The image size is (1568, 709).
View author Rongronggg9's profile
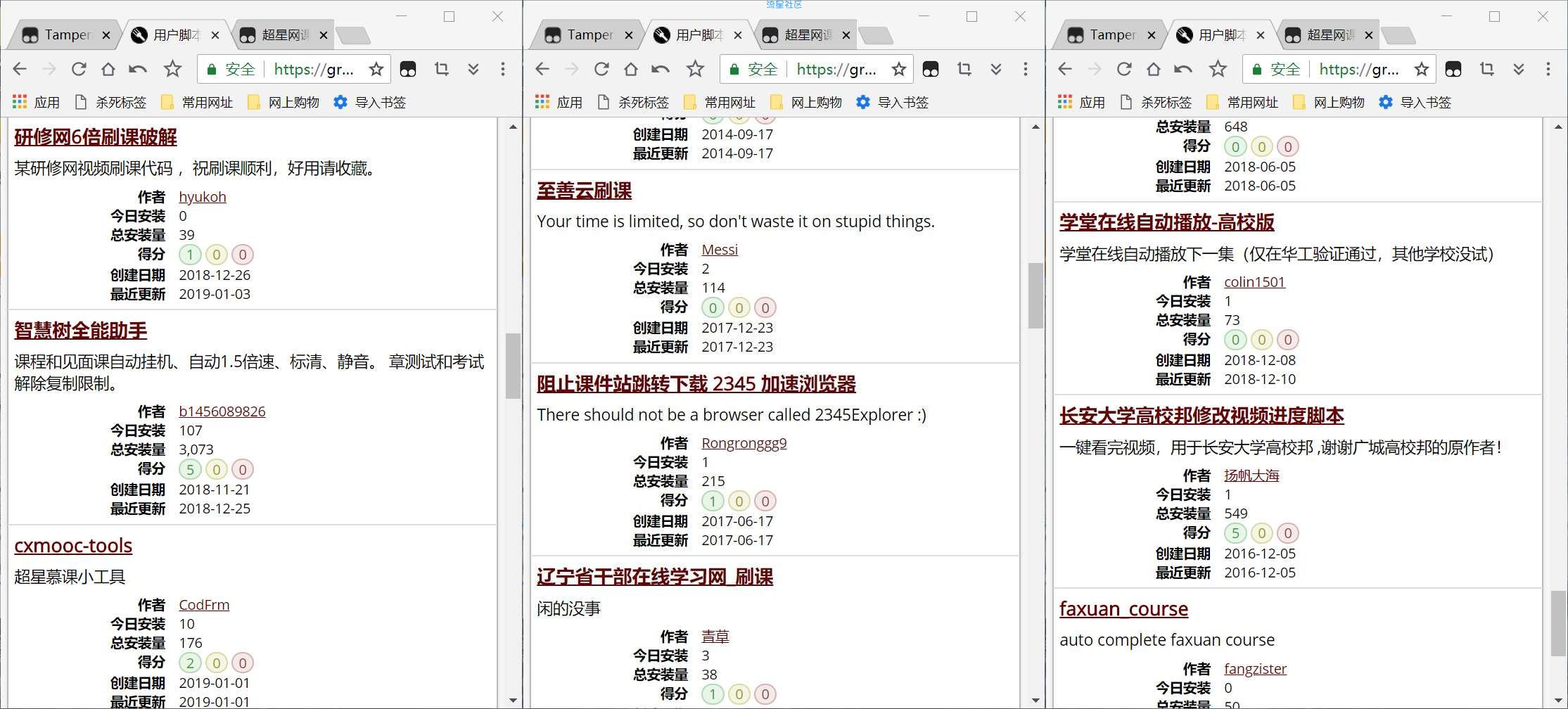(744, 442)
